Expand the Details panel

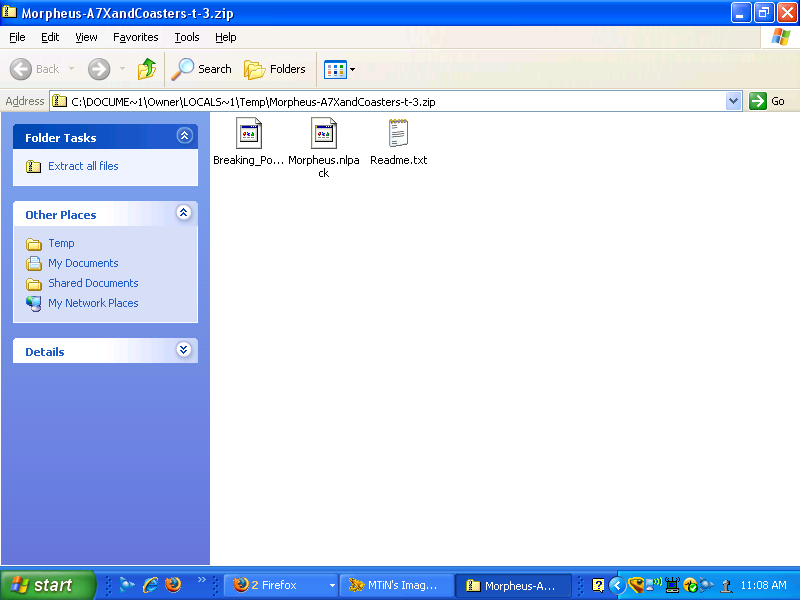[184, 349]
